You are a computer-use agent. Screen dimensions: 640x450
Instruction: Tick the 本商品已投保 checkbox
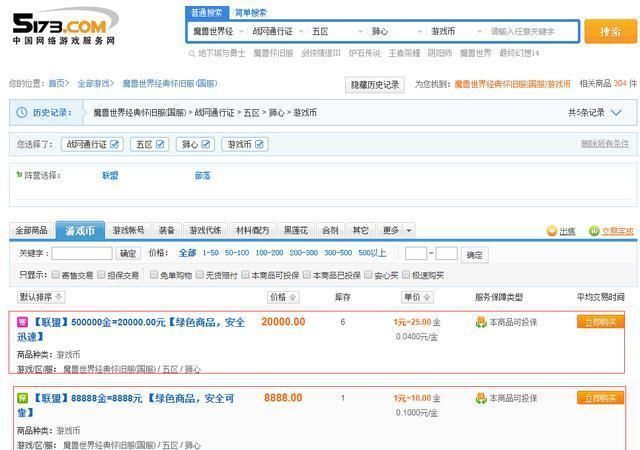(x=307, y=274)
